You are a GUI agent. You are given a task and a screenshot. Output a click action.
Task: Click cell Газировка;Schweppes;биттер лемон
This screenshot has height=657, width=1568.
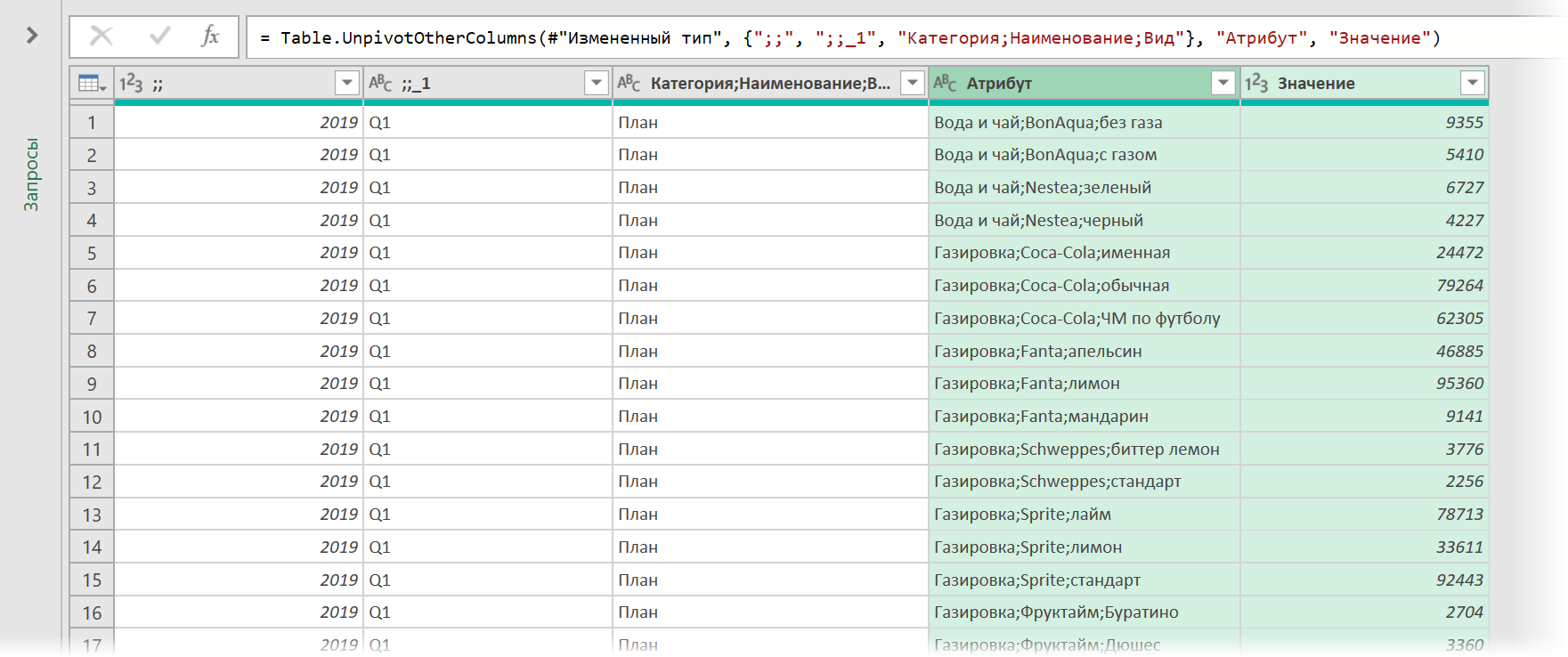coord(1084,449)
